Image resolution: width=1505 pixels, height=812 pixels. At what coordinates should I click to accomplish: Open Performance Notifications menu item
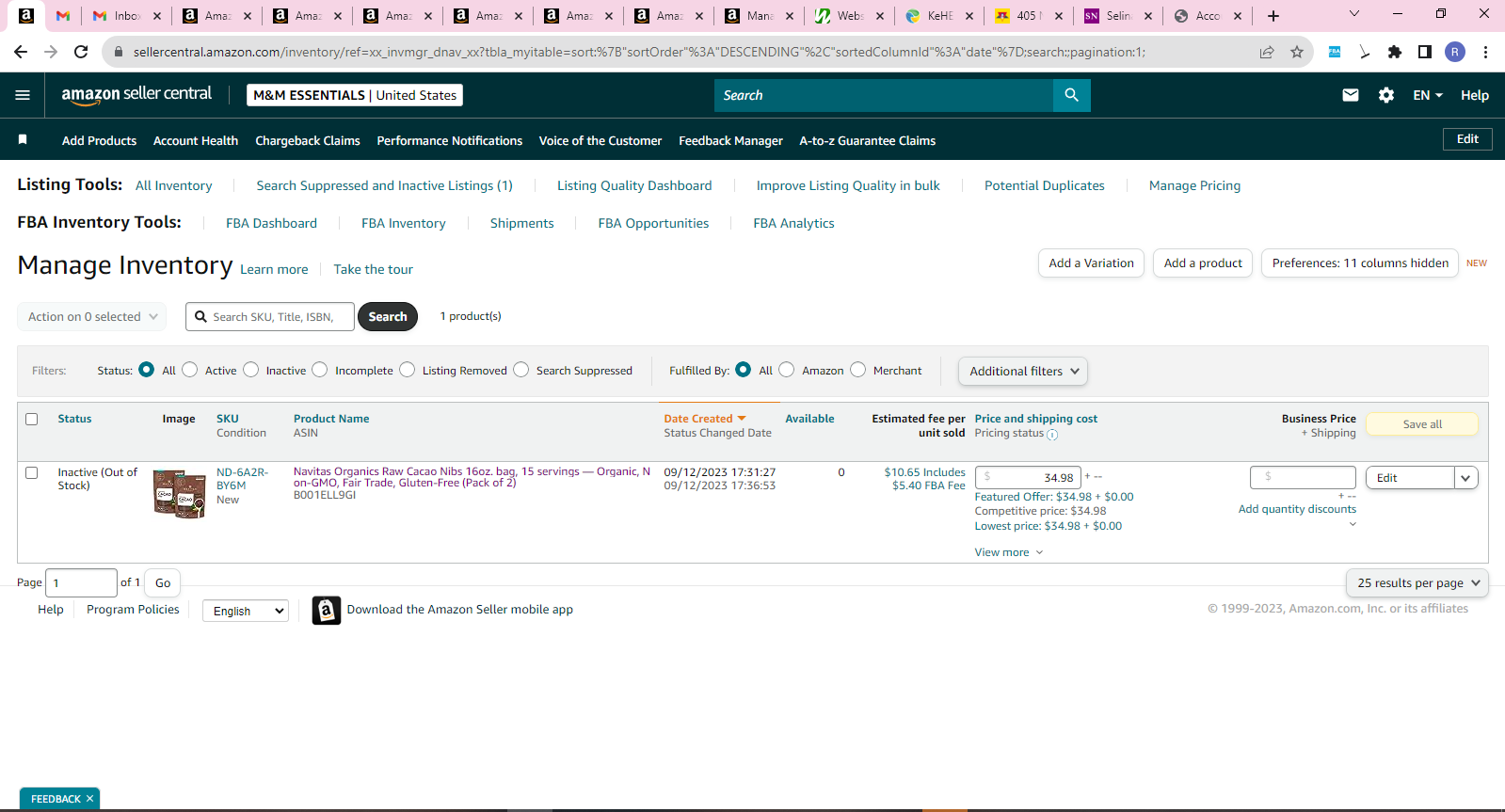point(450,140)
